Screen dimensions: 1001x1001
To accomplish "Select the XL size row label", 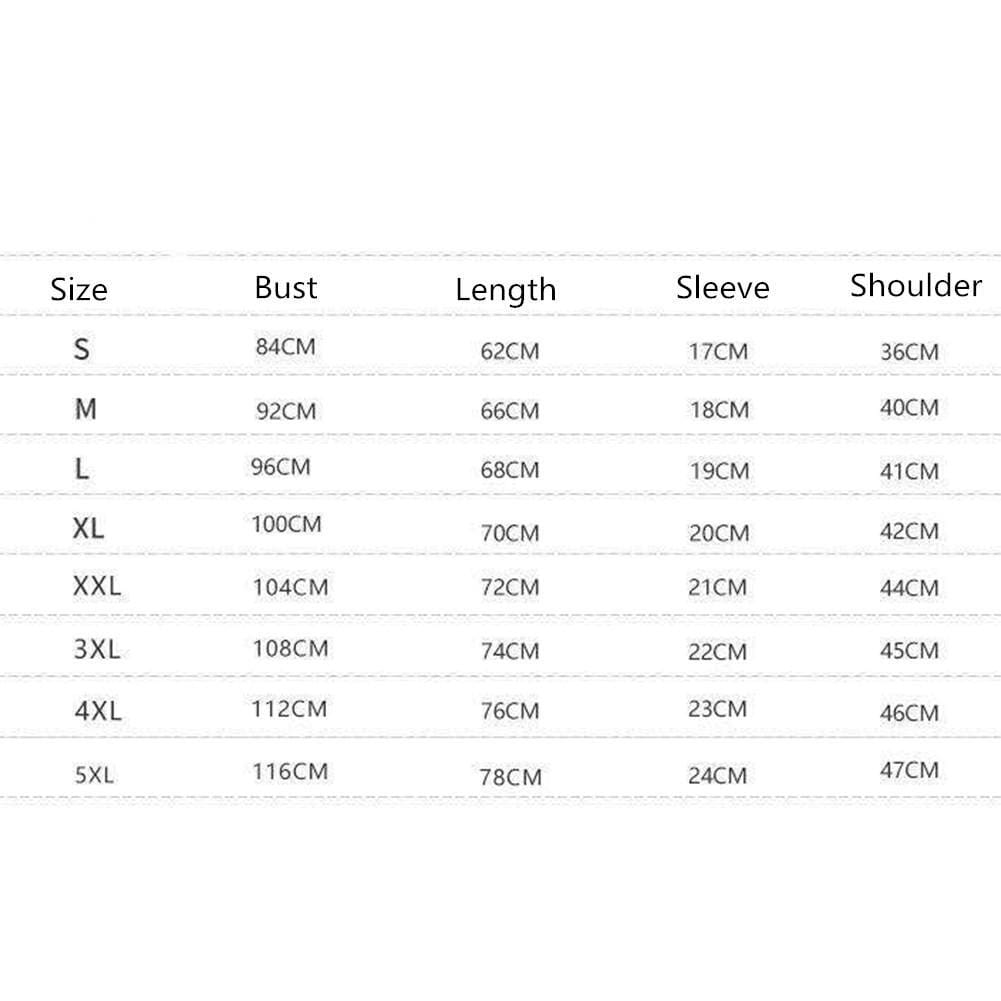I will (88, 528).
